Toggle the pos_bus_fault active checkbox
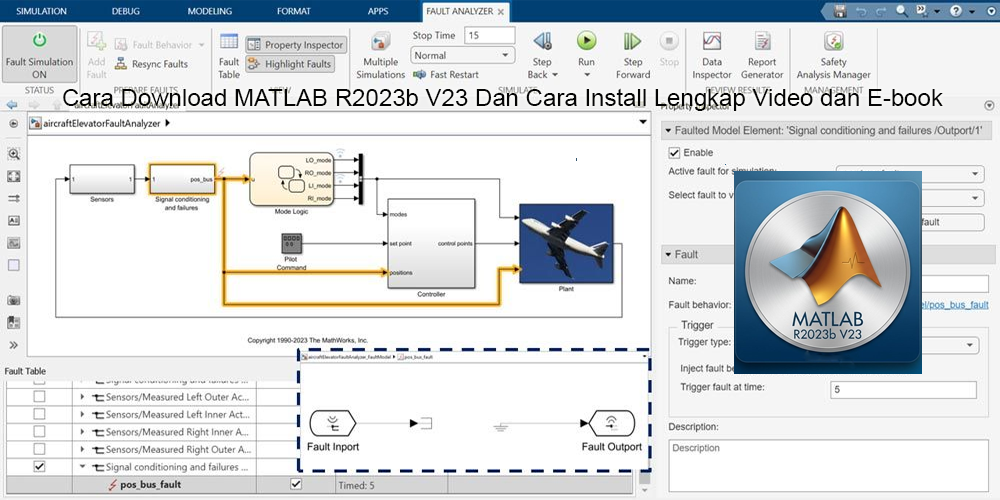Image resolution: width=1000 pixels, height=500 pixels. coord(296,483)
